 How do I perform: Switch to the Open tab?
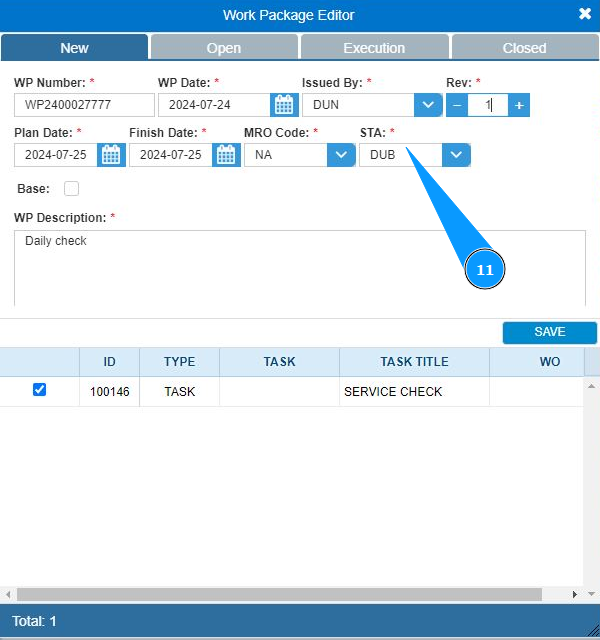click(224, 47)
